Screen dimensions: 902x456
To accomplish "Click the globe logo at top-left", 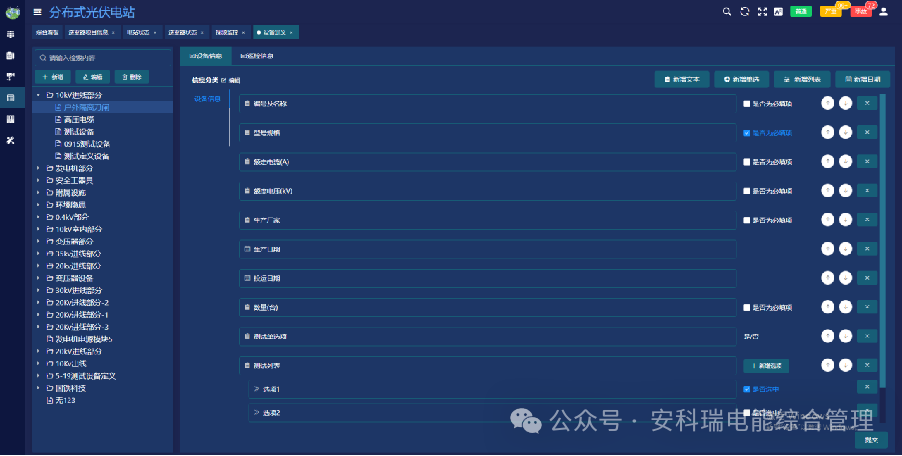I will [x=12, y=12].
